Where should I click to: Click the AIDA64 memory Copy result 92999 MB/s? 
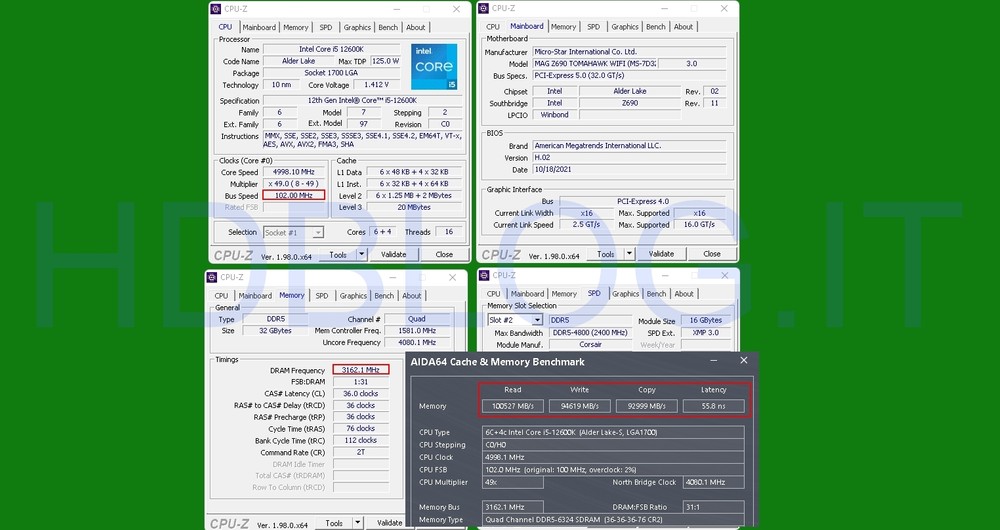[x=647, y=406]
